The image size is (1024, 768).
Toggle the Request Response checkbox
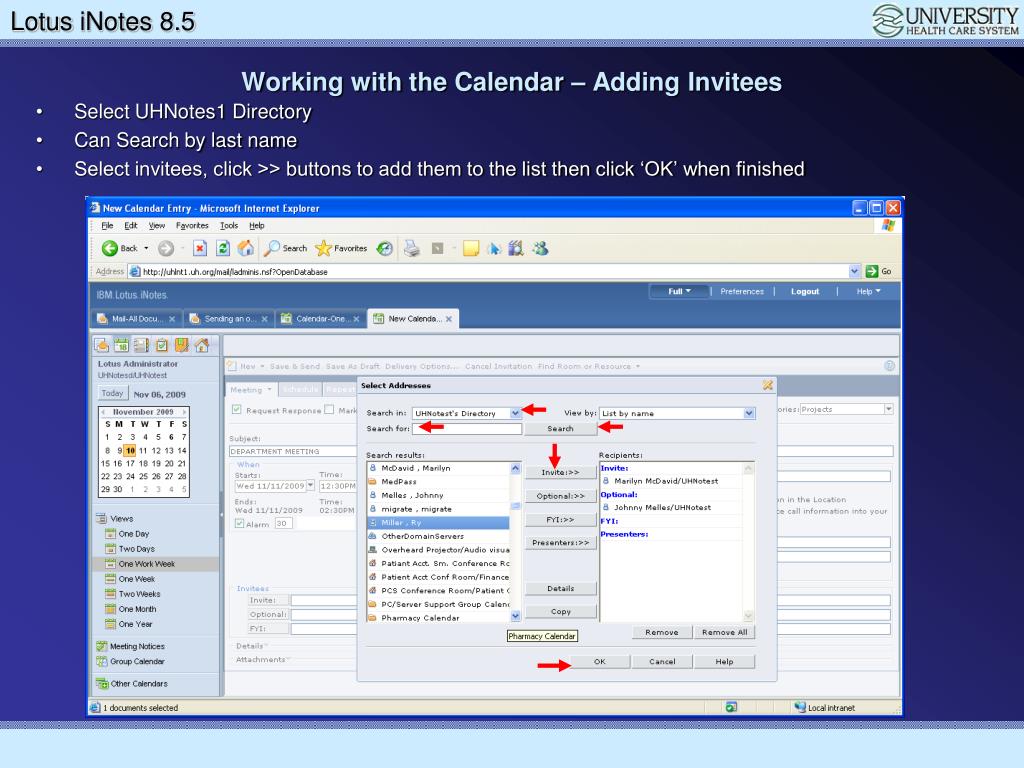(x=236, y=409)
